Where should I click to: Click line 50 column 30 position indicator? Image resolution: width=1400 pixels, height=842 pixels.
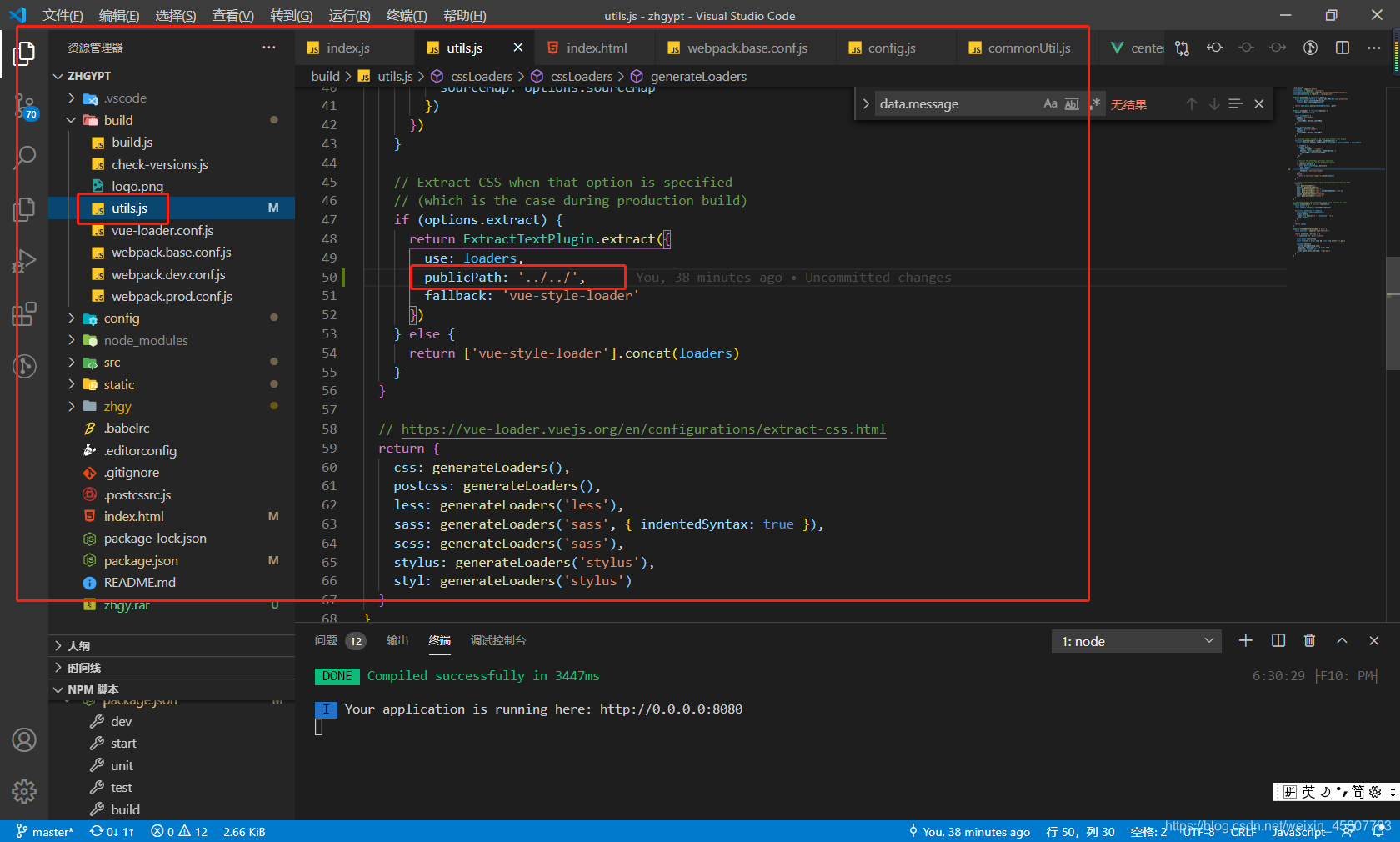coord(1080,831)
